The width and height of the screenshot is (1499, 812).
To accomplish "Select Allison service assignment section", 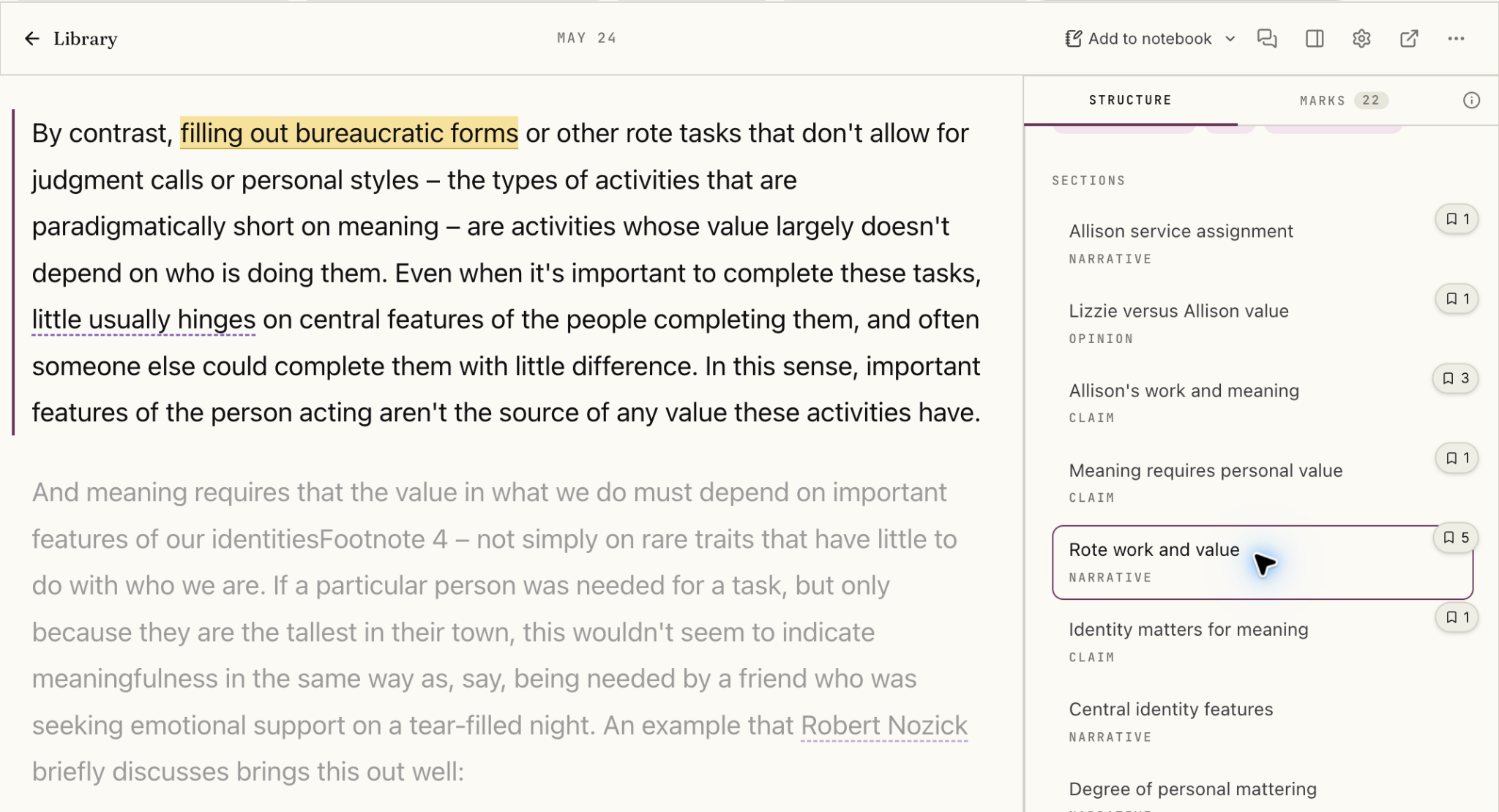I will [1263, 244].
